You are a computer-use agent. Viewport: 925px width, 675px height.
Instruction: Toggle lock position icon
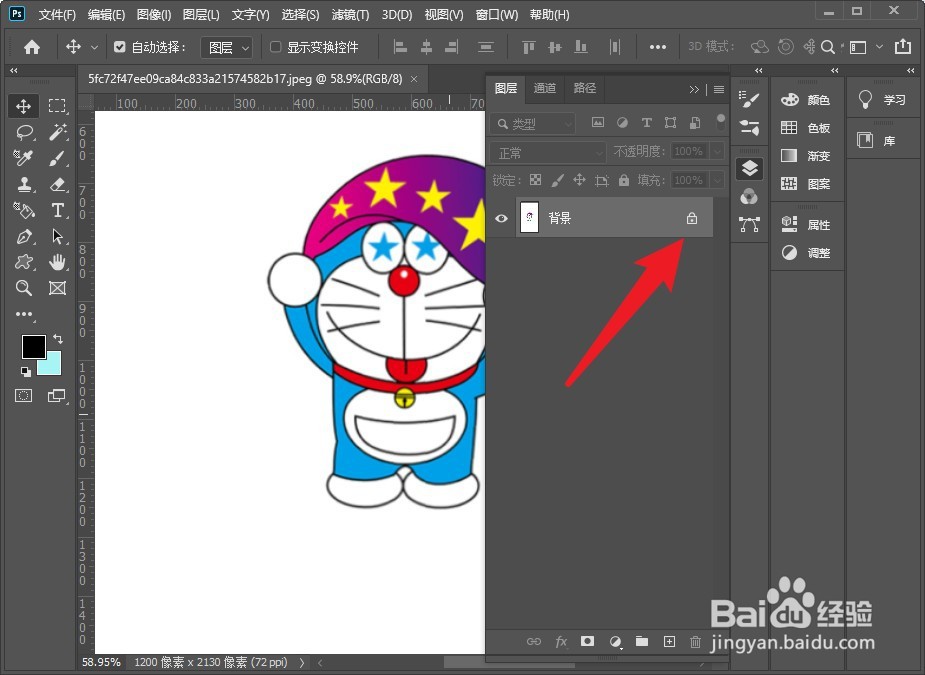[579, 180]
